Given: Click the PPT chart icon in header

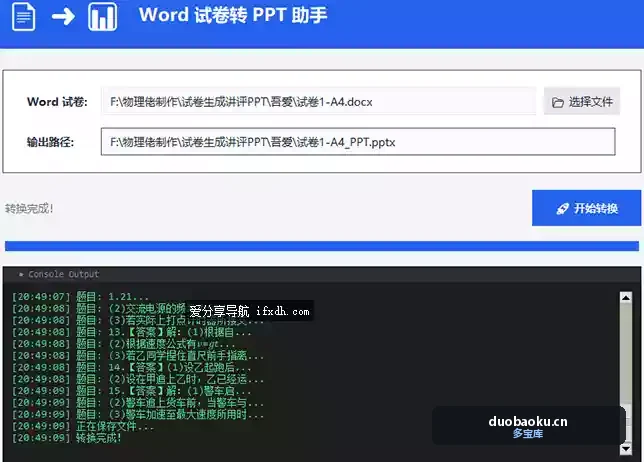Looking at the screenshot, I should (102, 16).
